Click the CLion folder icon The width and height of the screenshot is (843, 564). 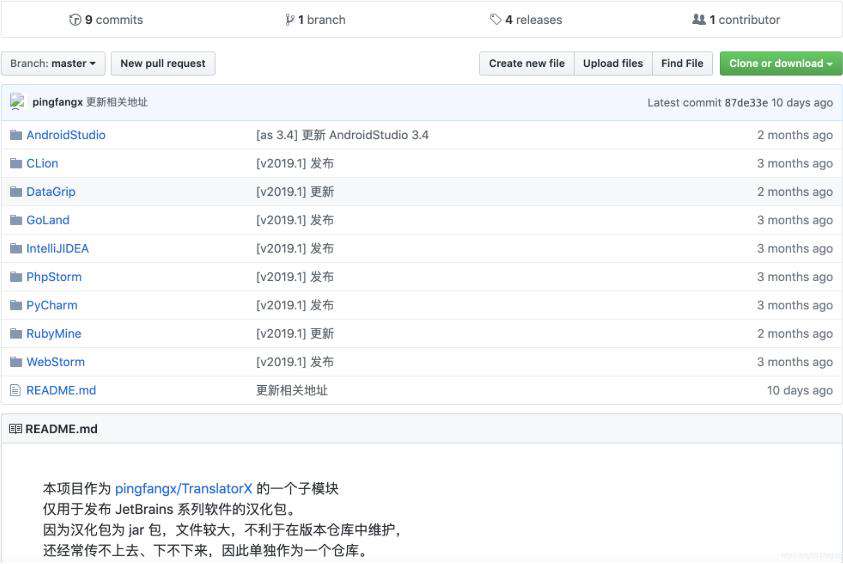(16, 163)
